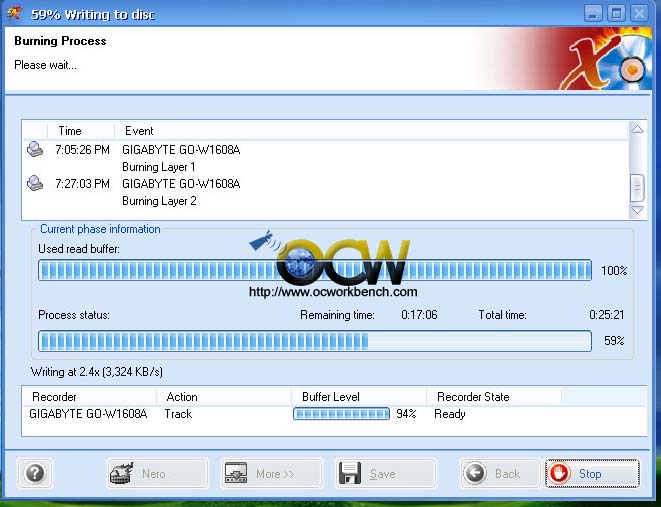Click the 'Current phase information' group label

click(x=100, y=229)
